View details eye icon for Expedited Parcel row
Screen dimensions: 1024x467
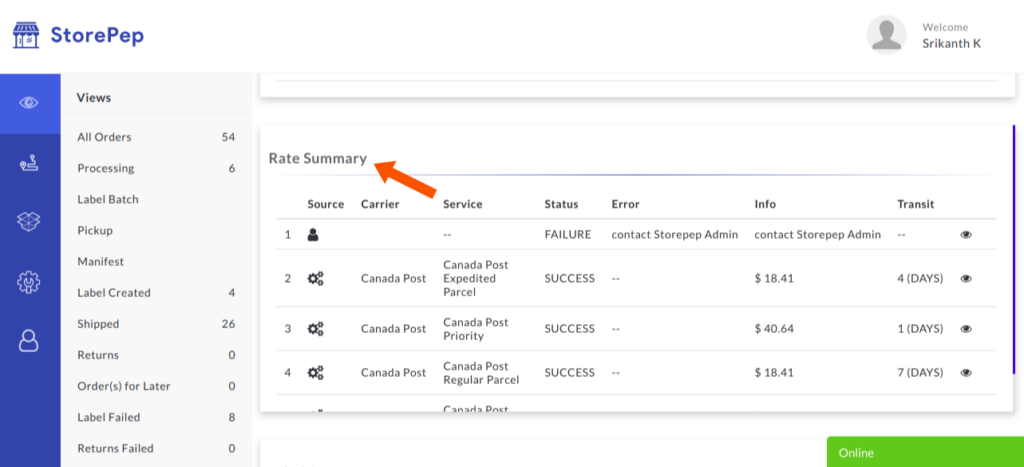coord(966,278)
